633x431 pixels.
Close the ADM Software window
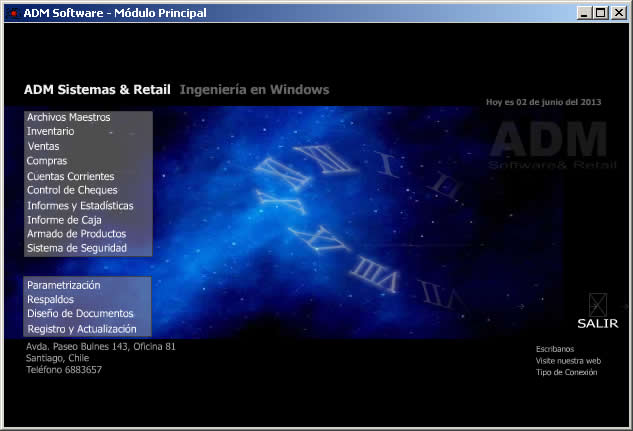[618, 13]
